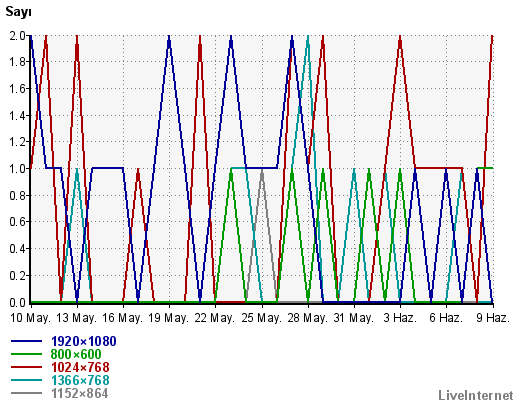Click the 3 Haz. axis label
Image resolution: width=520 pixels, height=405 pixels.
[x=400, y=318]
